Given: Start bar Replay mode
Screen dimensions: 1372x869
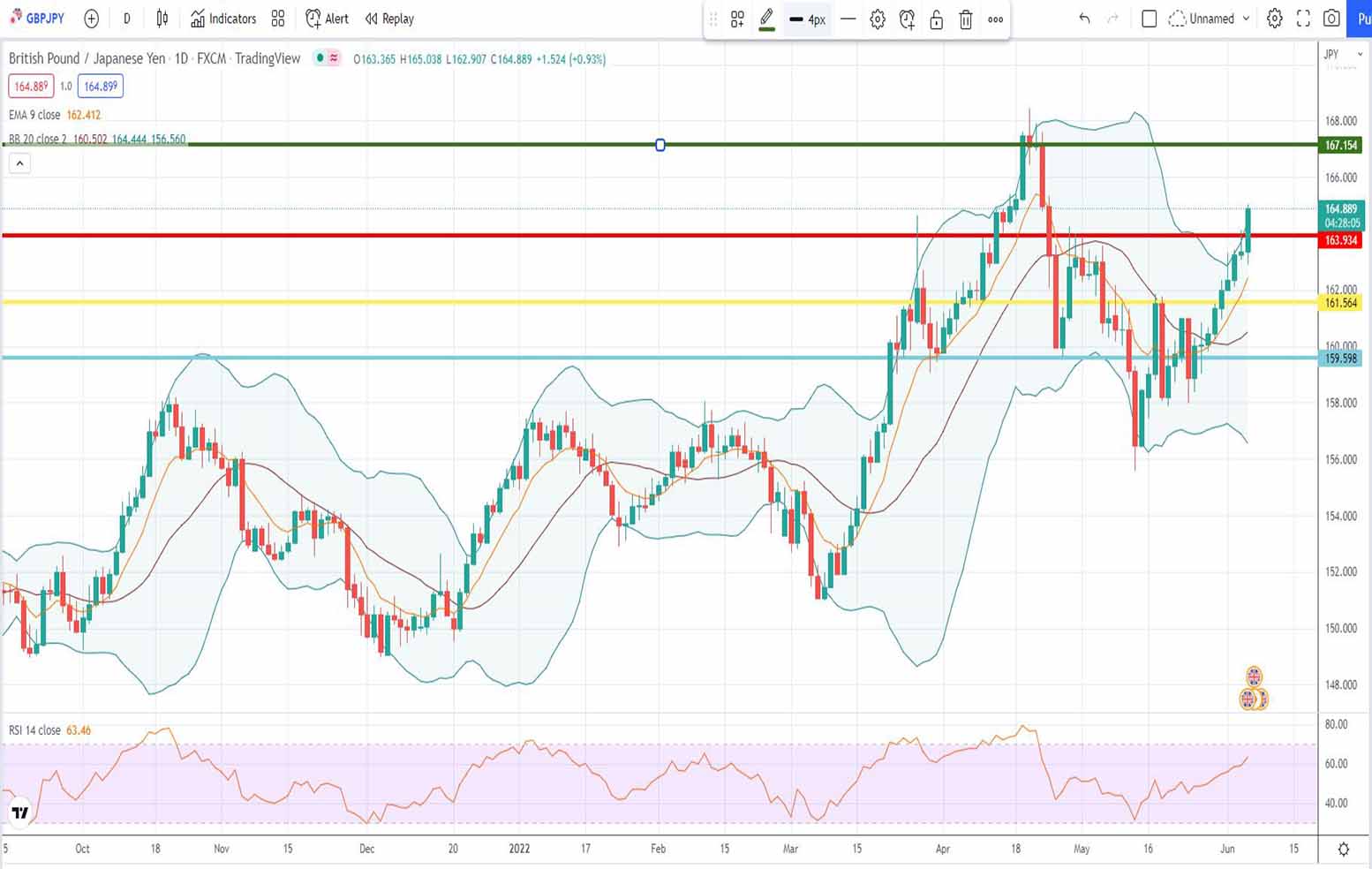Looking at the screenshot, I should [x=389, y=19].
